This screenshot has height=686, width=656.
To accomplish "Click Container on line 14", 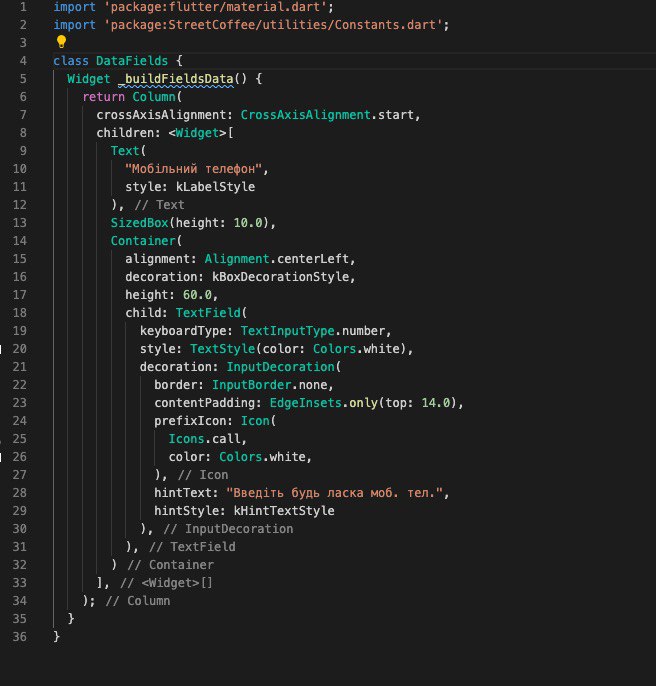I will pos(143,241).
